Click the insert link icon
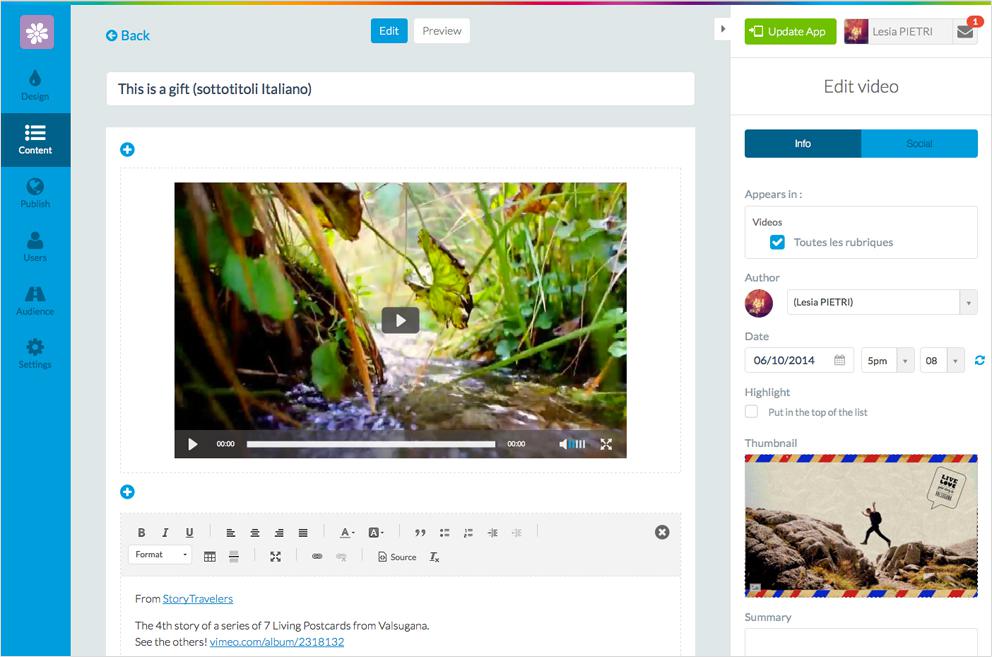Screen dimensions: 992x657 [x=317, y=557]
